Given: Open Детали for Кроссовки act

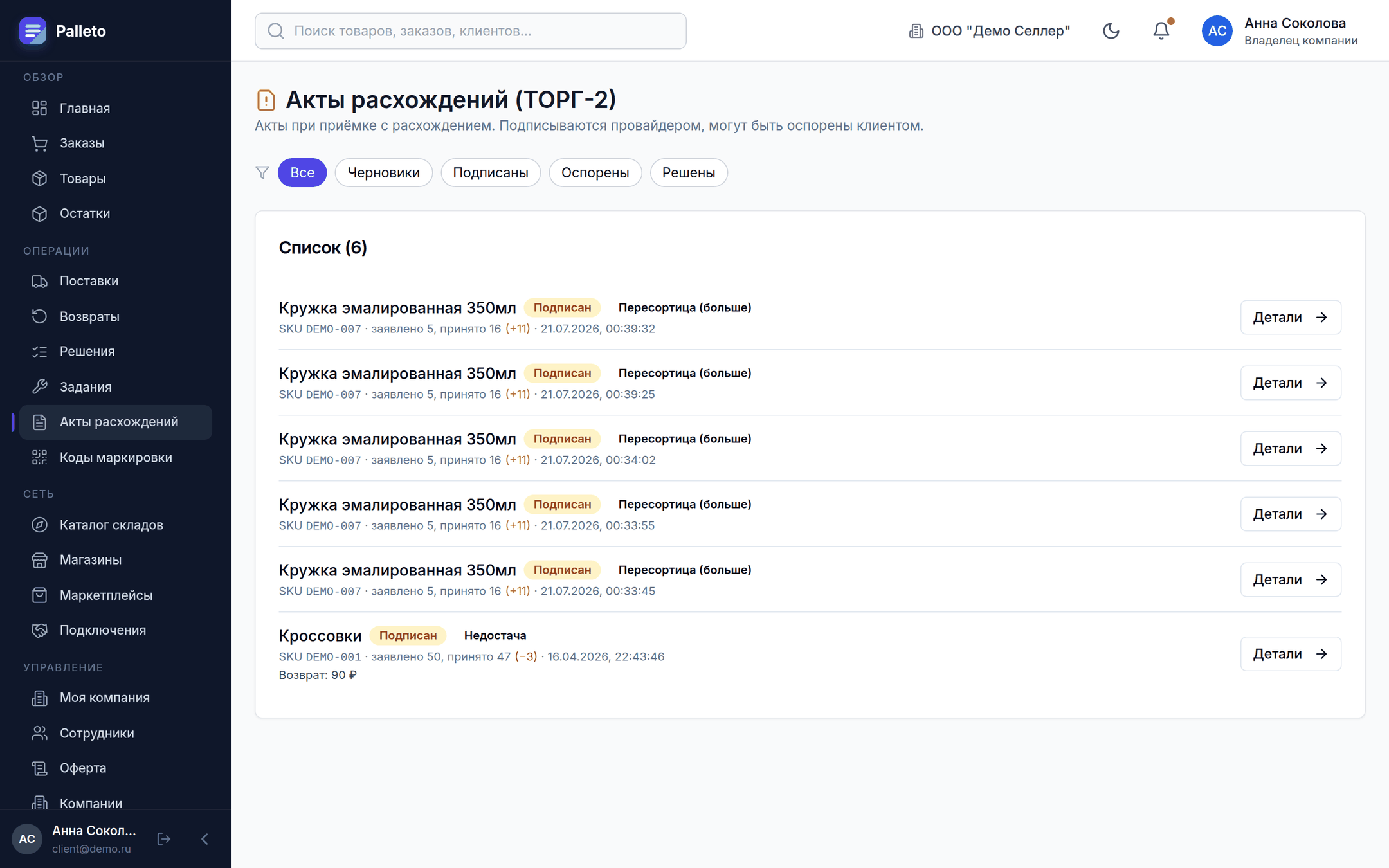Looking at the screenshot, I should [x=1291, y=654].
